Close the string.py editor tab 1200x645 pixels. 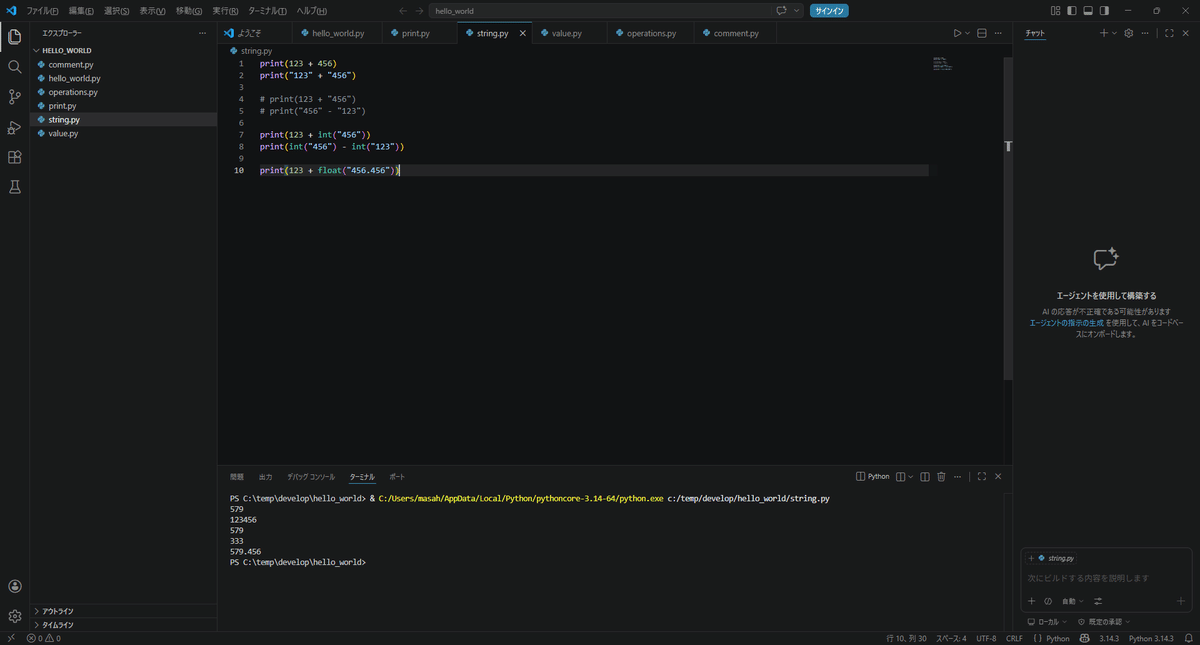click(523, 33)
